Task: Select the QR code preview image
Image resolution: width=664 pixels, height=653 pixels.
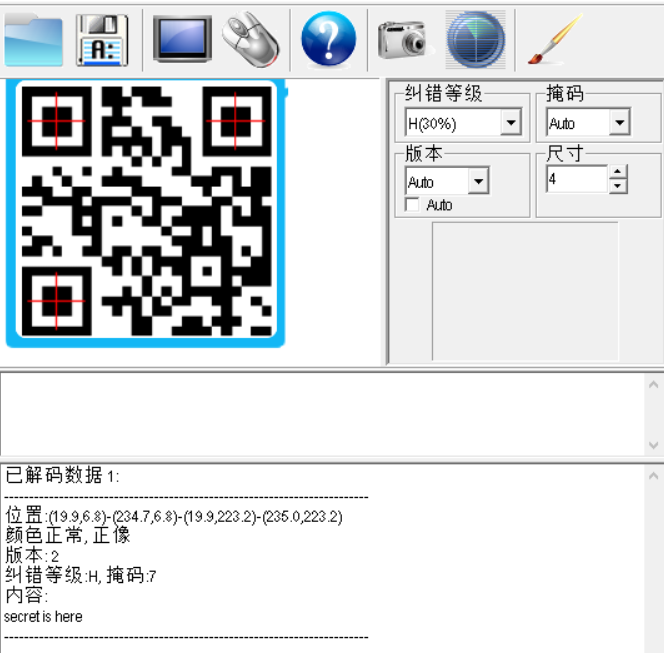Action: [146, 211]
